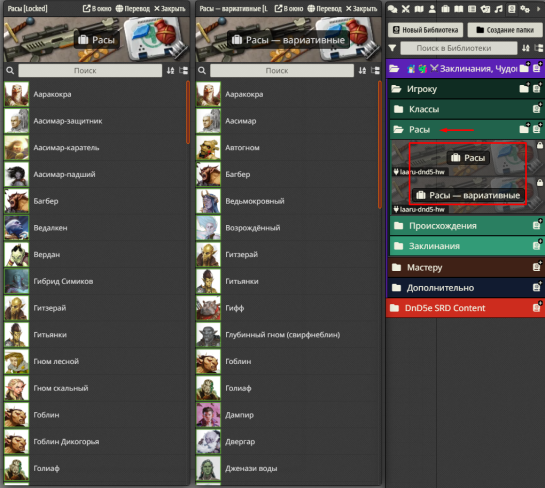Open Гном скальный in the Расы list
Image resolution: width=545 pixels, height=488 pixels.
[95, 388]
